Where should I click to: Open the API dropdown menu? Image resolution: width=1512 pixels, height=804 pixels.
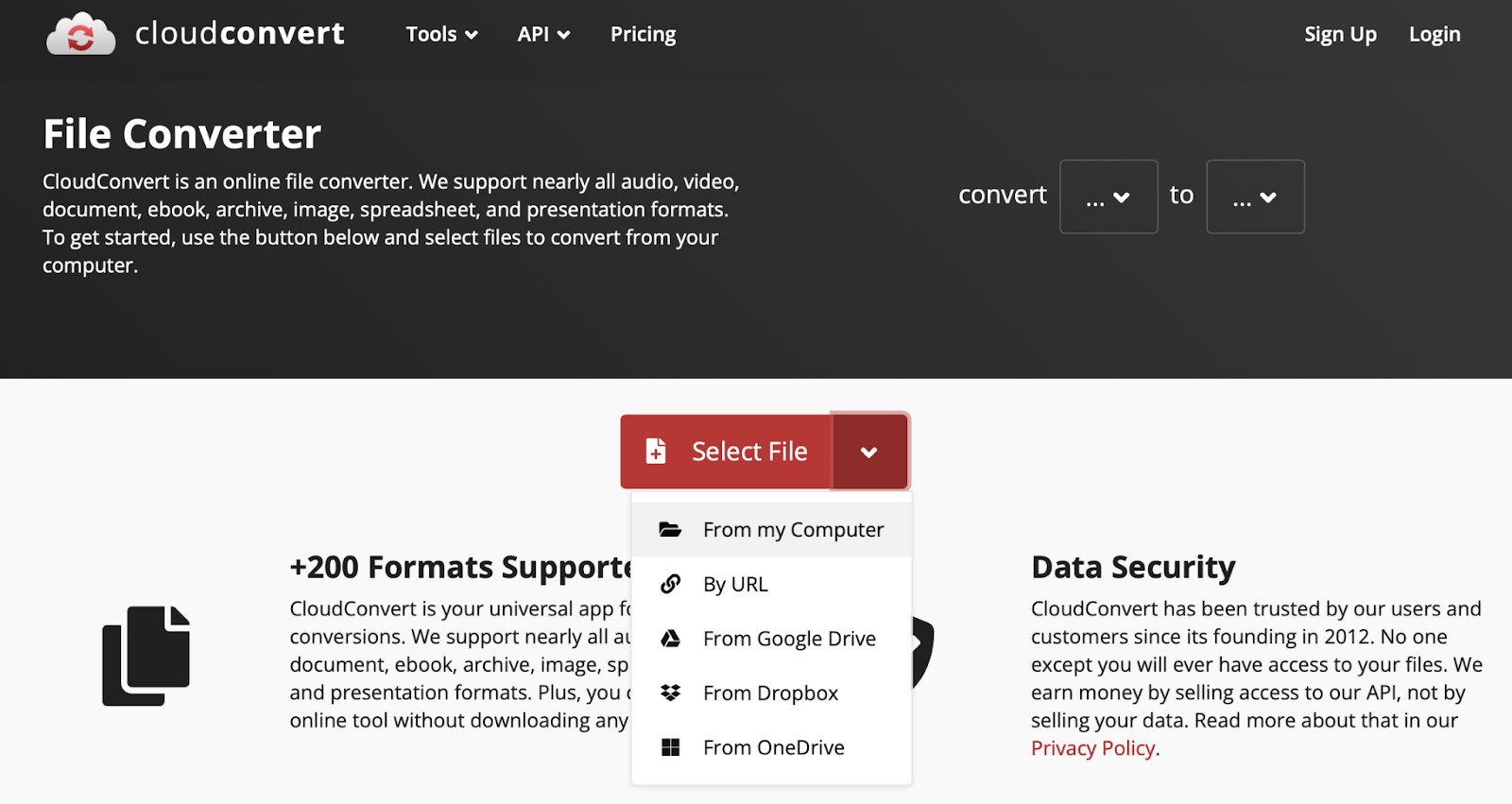click(543, 34)
